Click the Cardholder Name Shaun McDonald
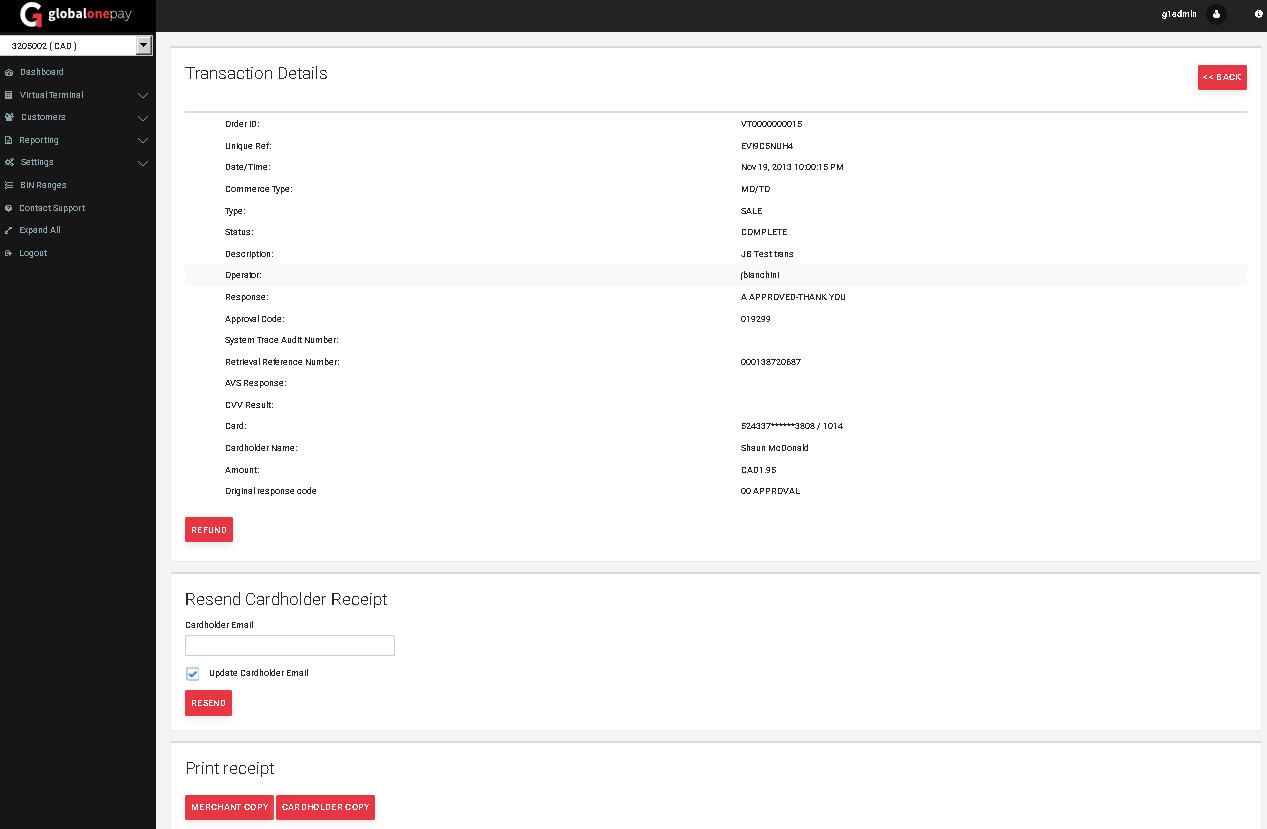Image resolution: width=1267 pixels, height=829 pixels. coord(775,448)
